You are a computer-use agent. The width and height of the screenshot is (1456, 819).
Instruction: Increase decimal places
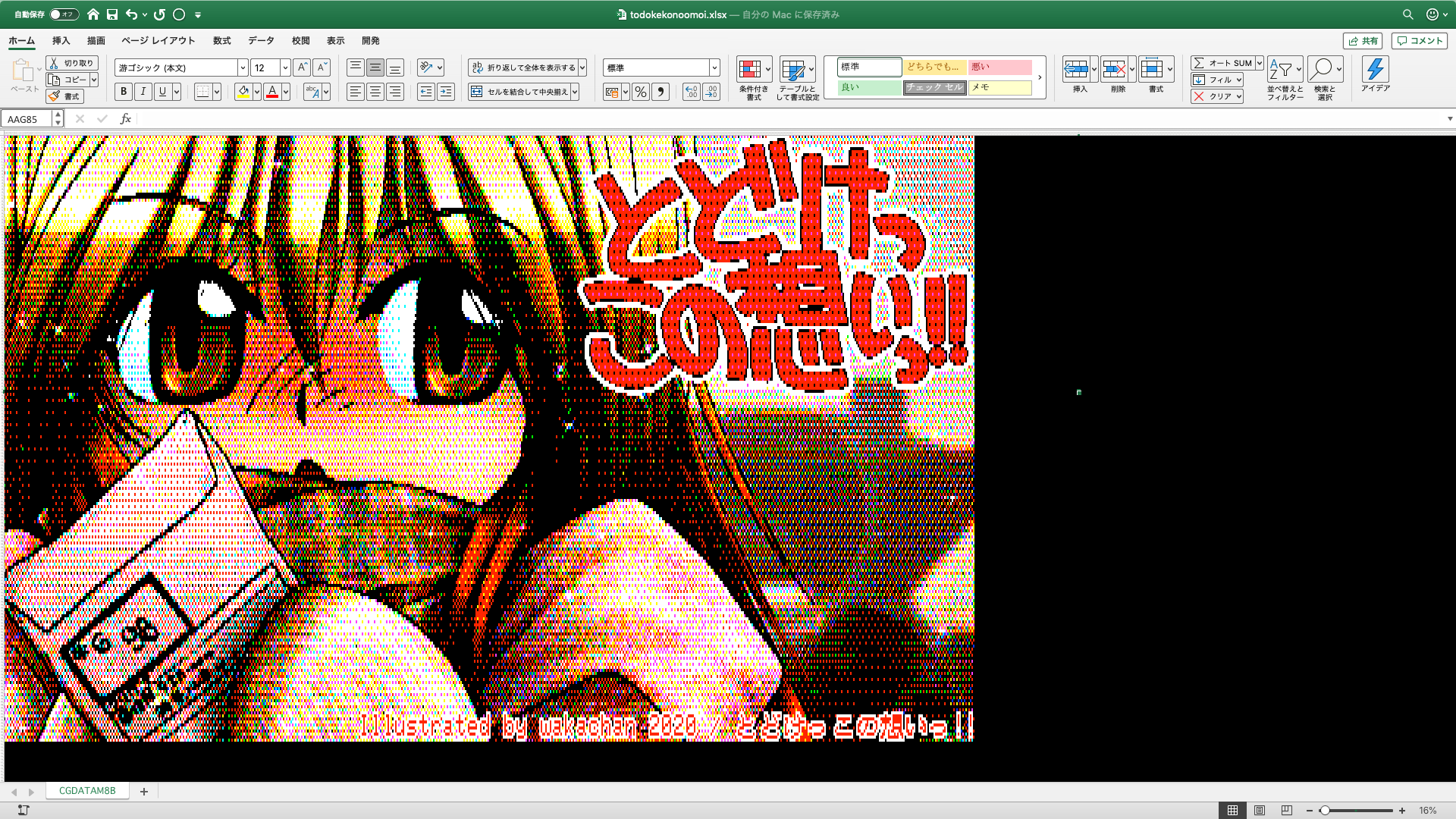[691, 92]
